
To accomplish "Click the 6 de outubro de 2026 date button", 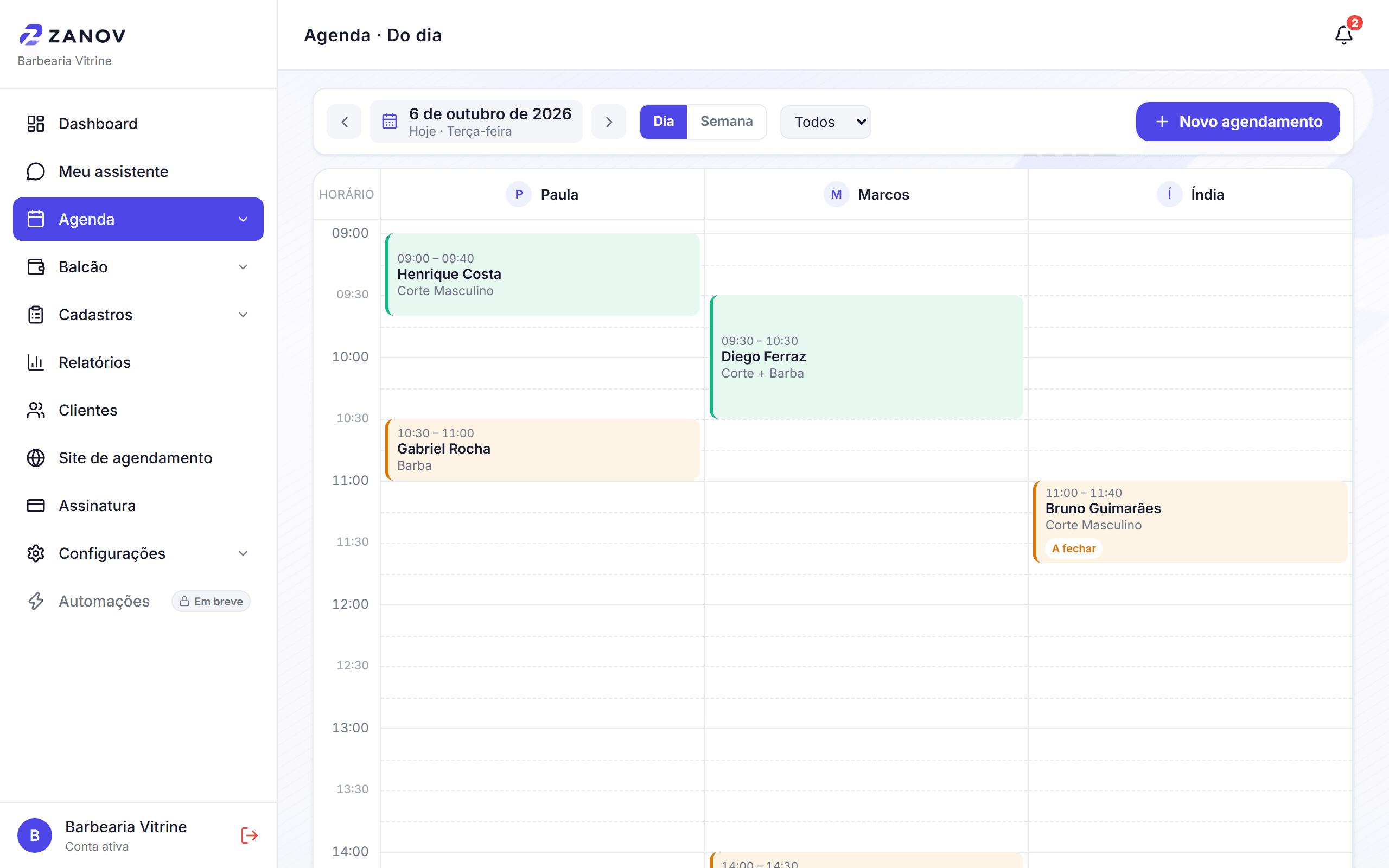I will 476,122.
